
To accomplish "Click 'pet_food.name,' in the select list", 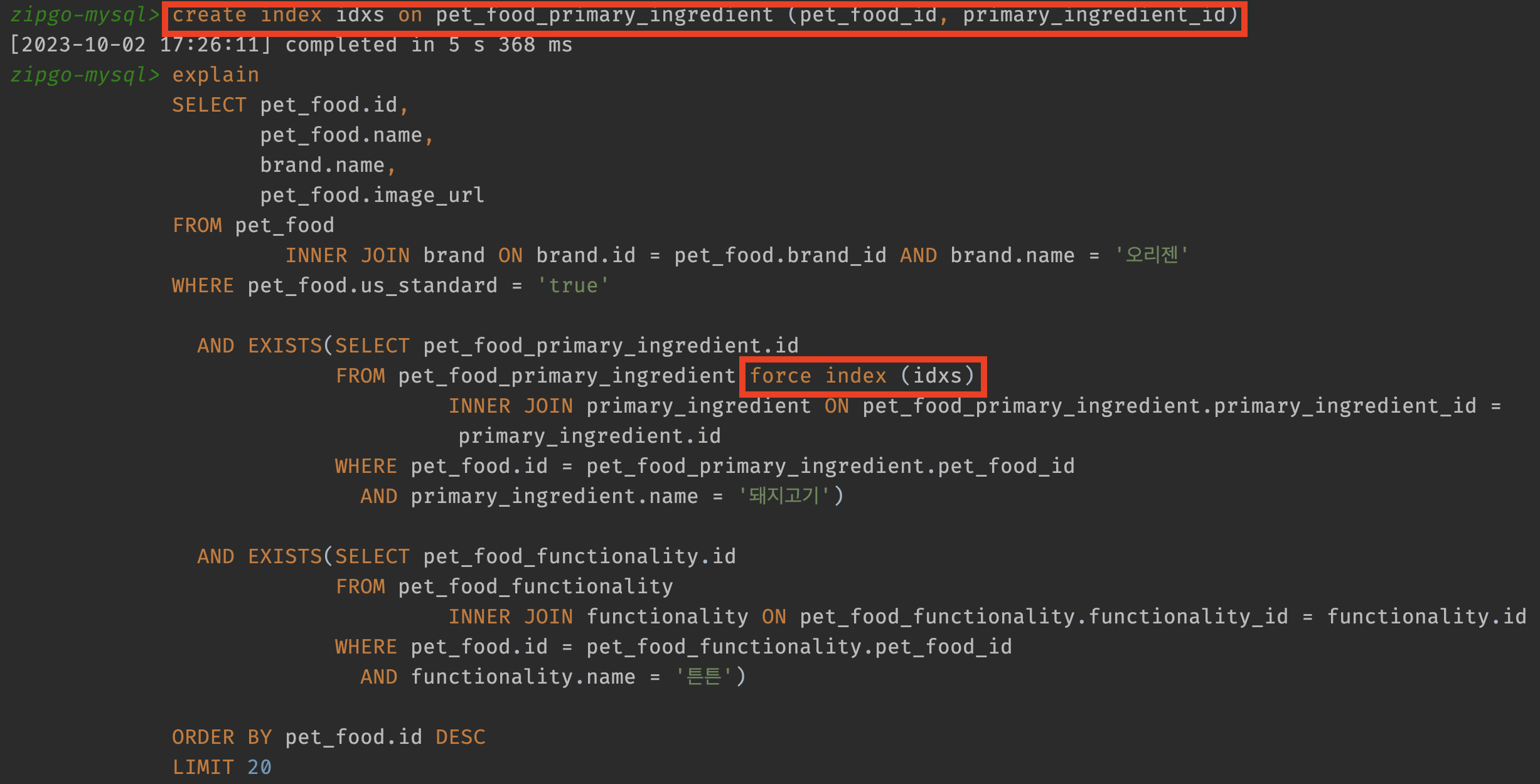I will click(346, 135).
